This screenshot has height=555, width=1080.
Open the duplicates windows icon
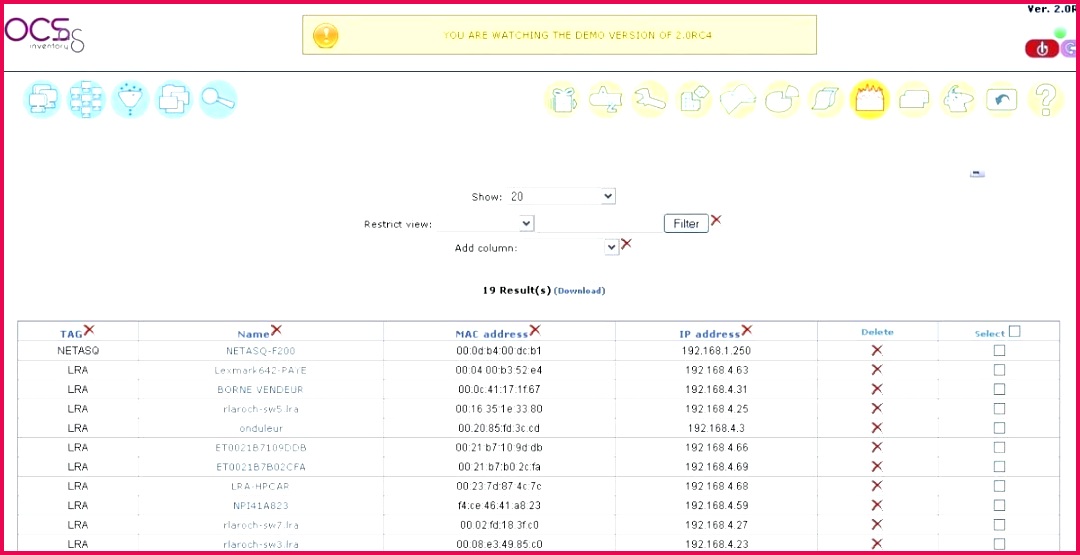[174, 100]
